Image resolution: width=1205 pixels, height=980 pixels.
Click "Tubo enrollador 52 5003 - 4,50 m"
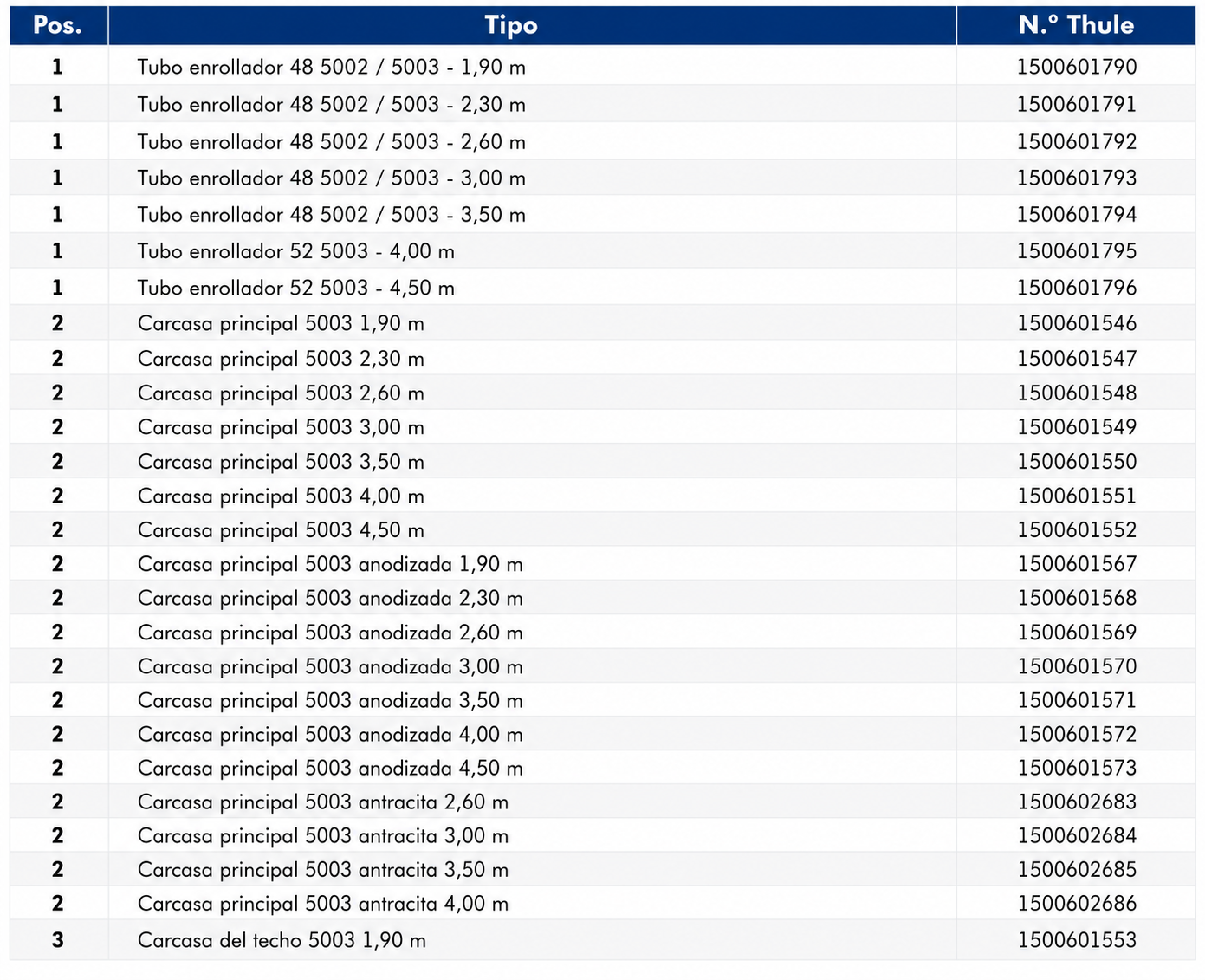coord(295,288)
